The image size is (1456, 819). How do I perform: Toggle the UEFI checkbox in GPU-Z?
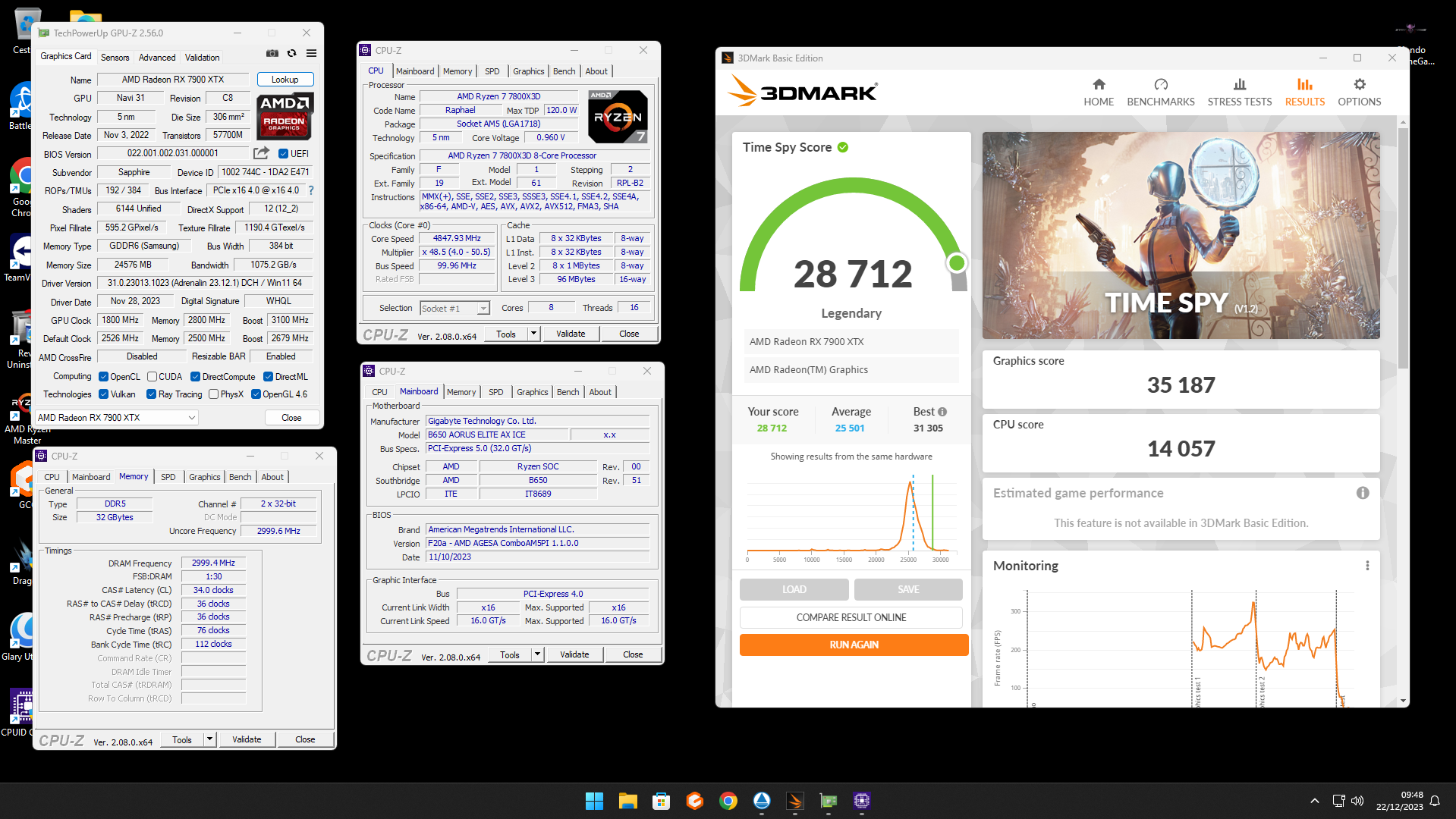click(x=283, y=154)
